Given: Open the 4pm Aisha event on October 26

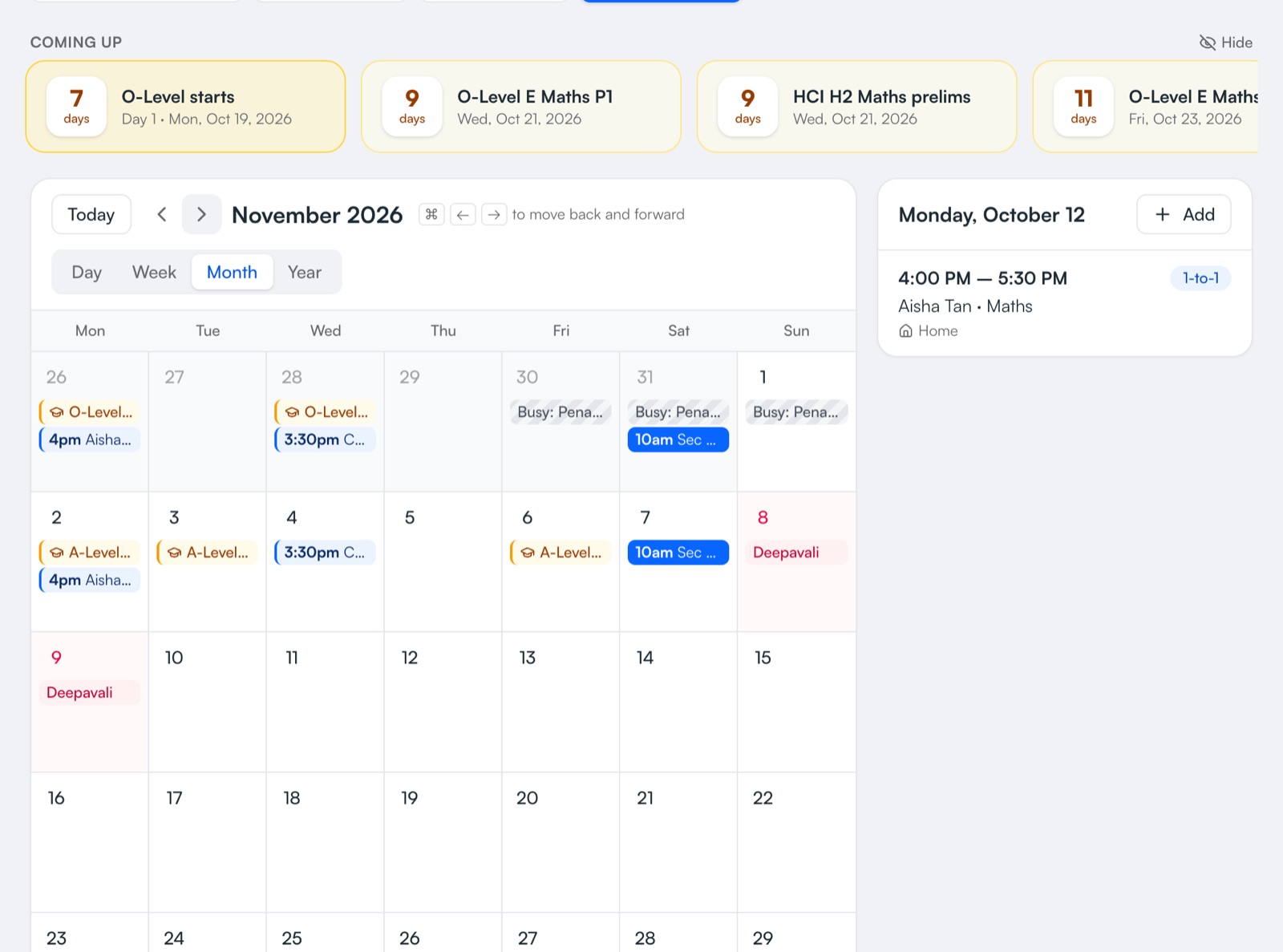Looking at the screenshot, I should click(90, 440).
